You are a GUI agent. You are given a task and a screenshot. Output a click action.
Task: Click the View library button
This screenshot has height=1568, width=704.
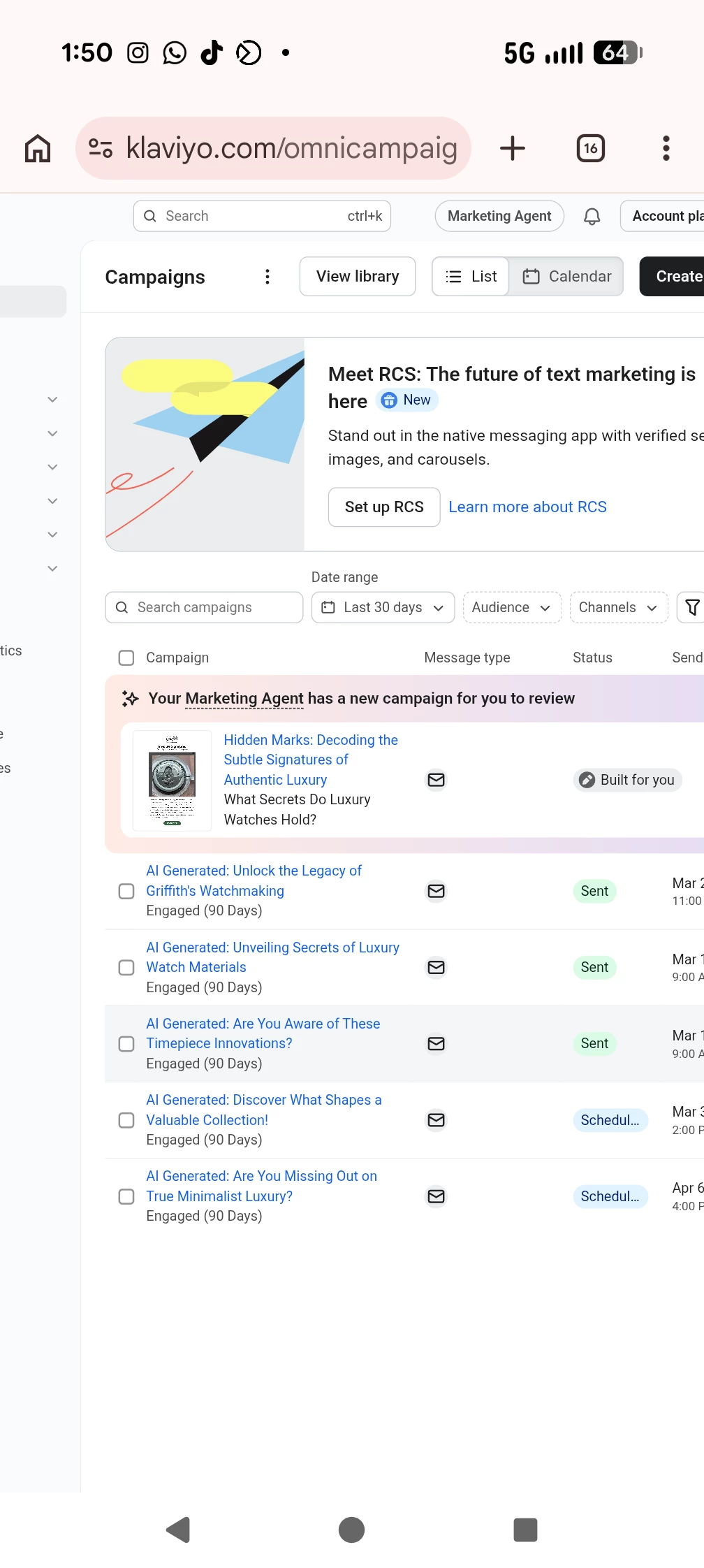tap(358, 277)
